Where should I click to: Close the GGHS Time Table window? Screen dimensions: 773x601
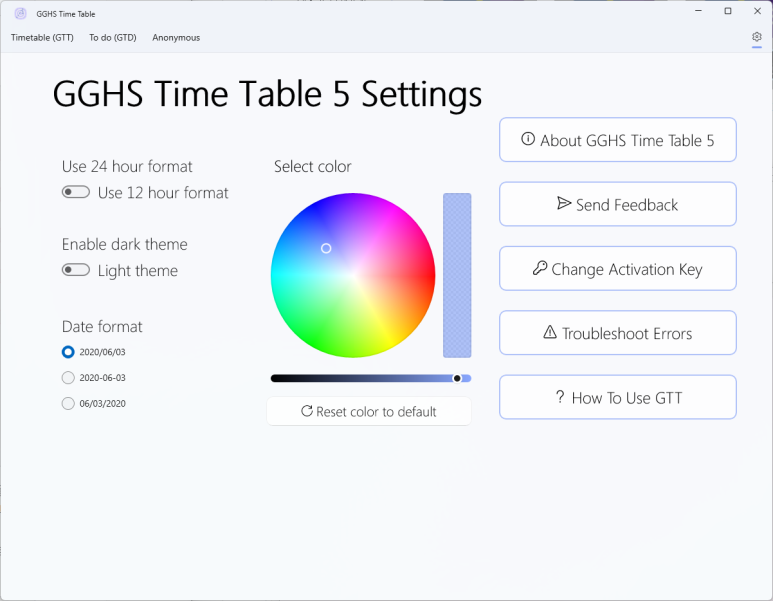(757, 11)
